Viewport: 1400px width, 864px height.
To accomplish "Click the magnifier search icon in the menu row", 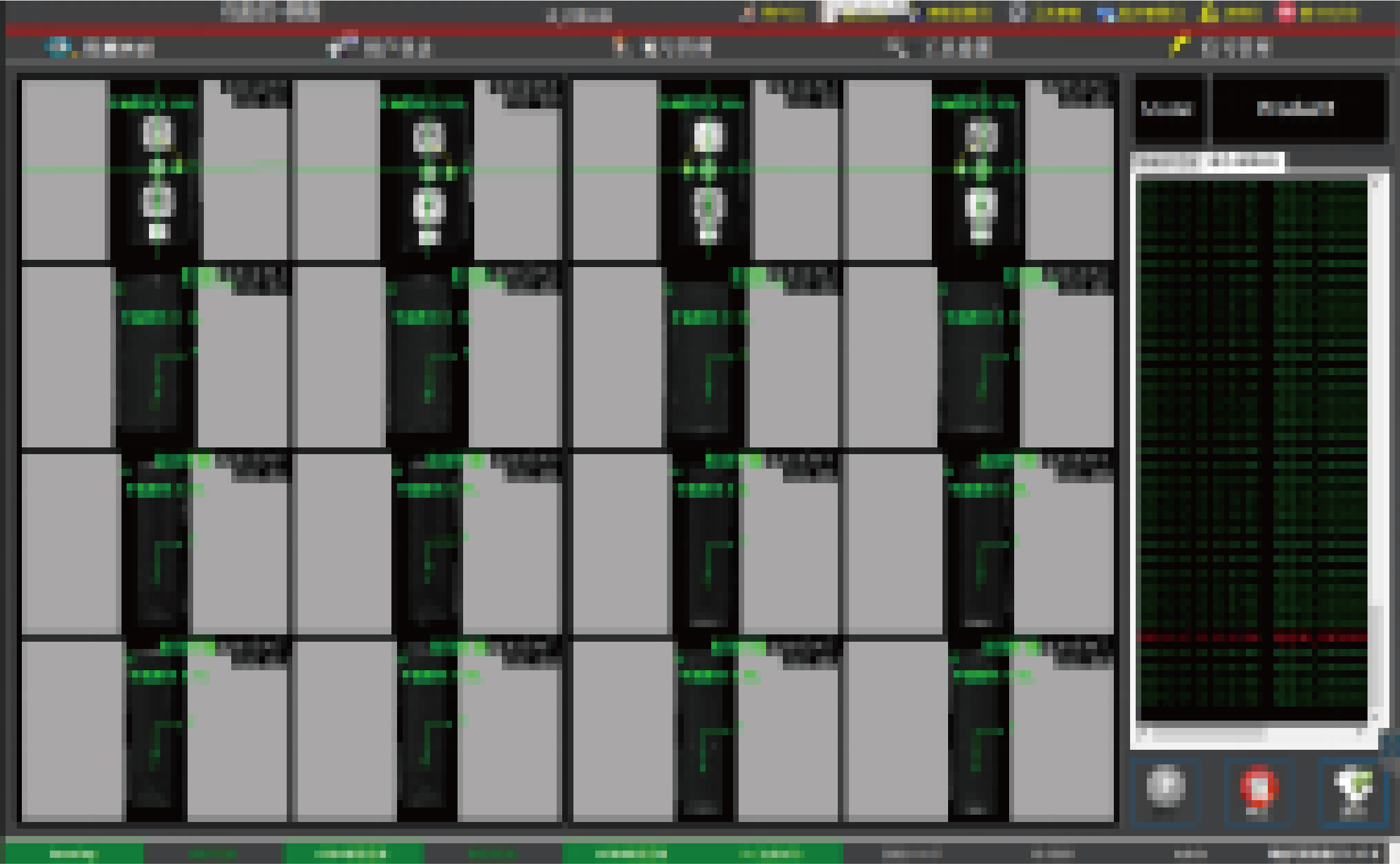I will pyautogui.click(x=895, y=47).
